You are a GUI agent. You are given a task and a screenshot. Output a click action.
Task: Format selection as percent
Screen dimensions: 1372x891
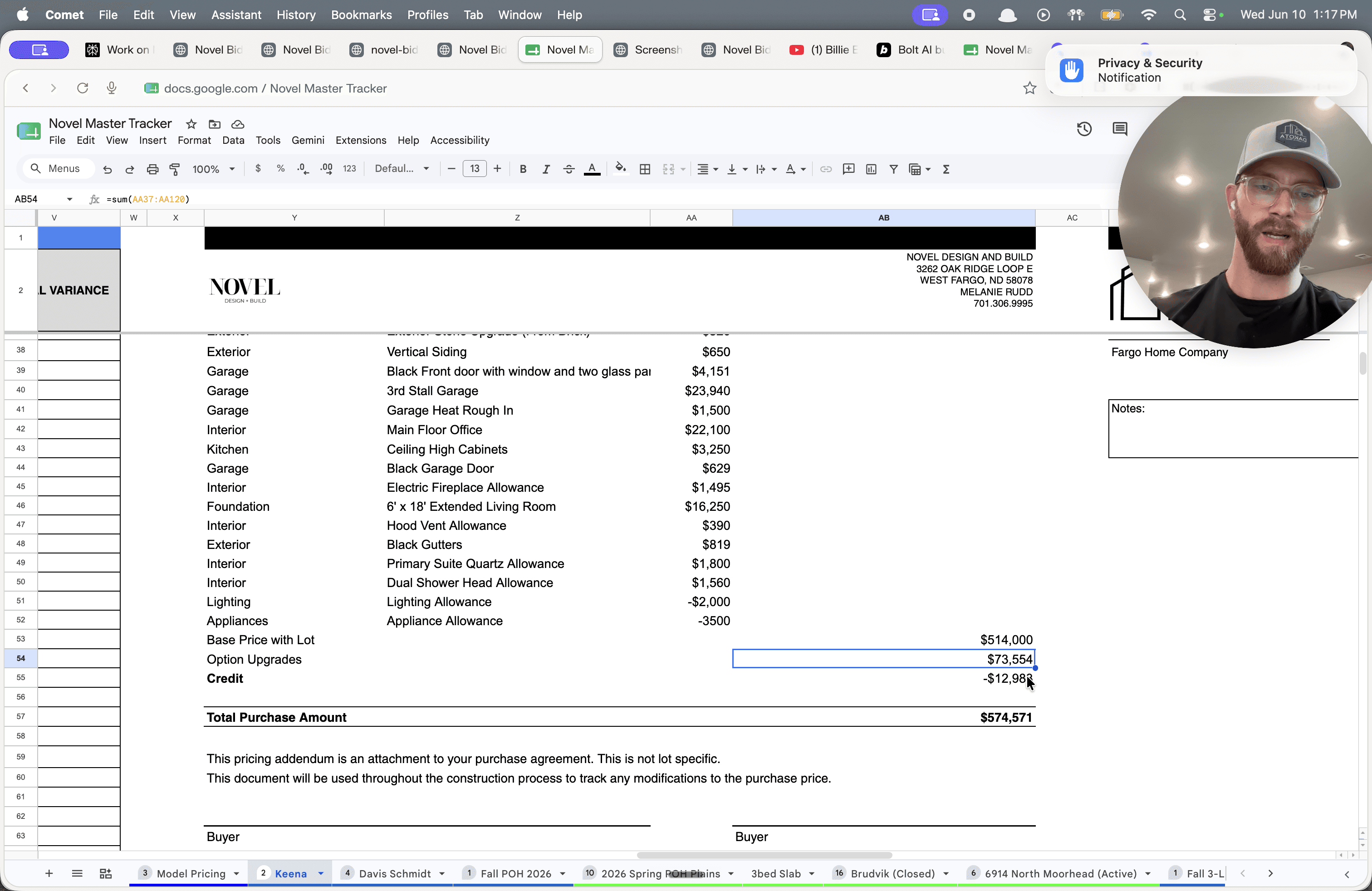280,168
